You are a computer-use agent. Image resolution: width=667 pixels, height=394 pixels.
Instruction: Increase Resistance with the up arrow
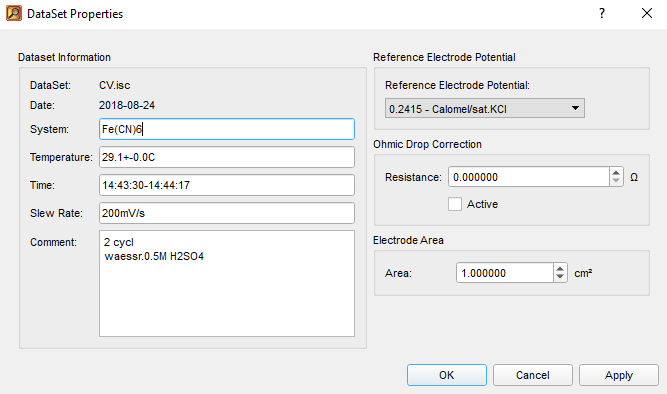tap(616, 172)
